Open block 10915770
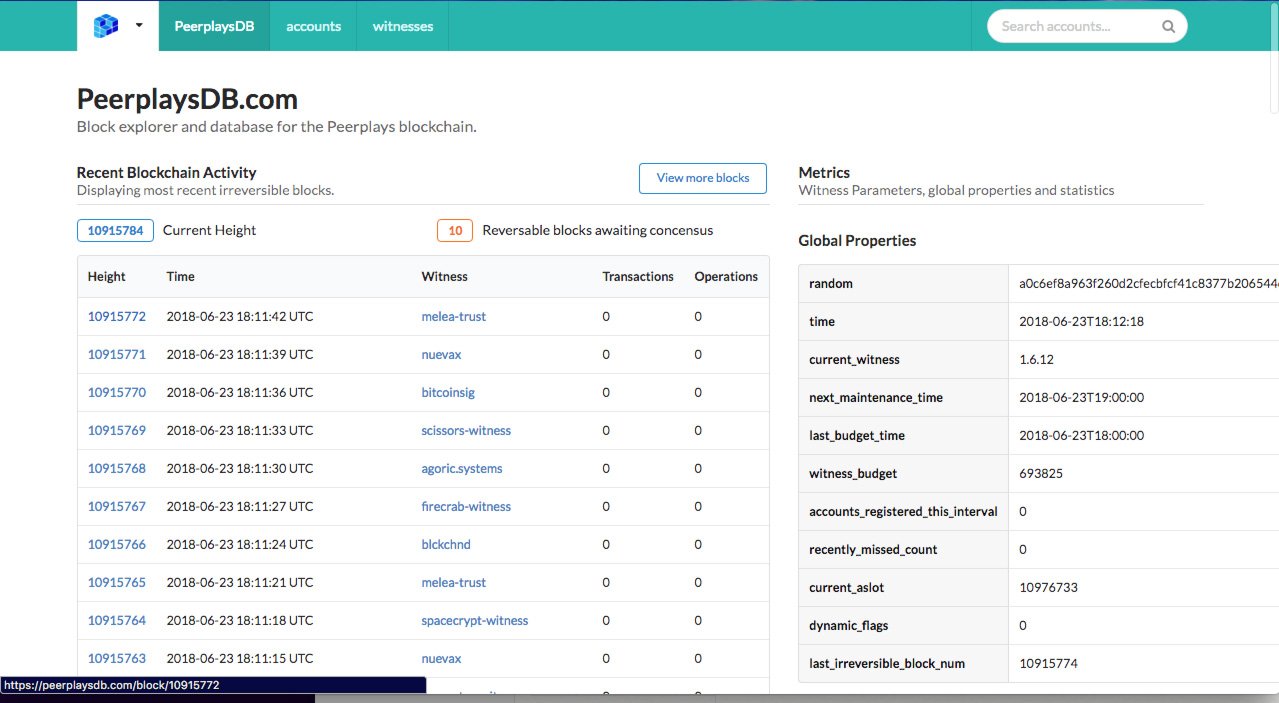Screen dimensions: 1279x703 (x=117, y=393)
